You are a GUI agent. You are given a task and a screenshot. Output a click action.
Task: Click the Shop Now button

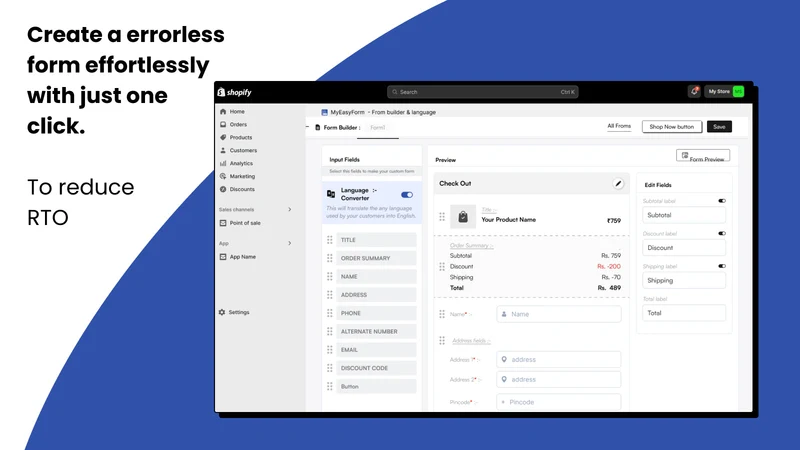pyautogui.click(x=671, y=127)
